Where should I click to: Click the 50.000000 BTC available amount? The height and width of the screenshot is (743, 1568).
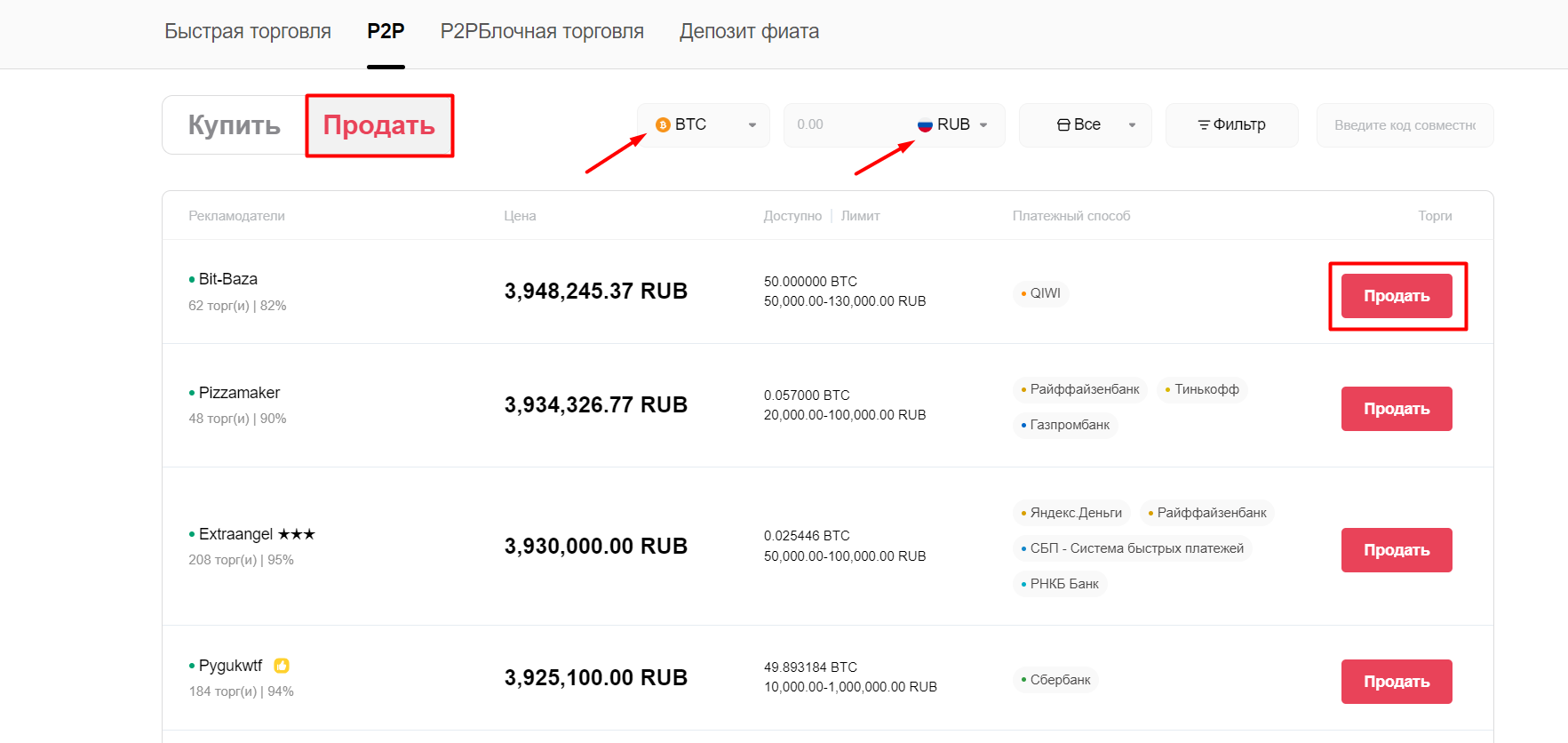[810, 282]
